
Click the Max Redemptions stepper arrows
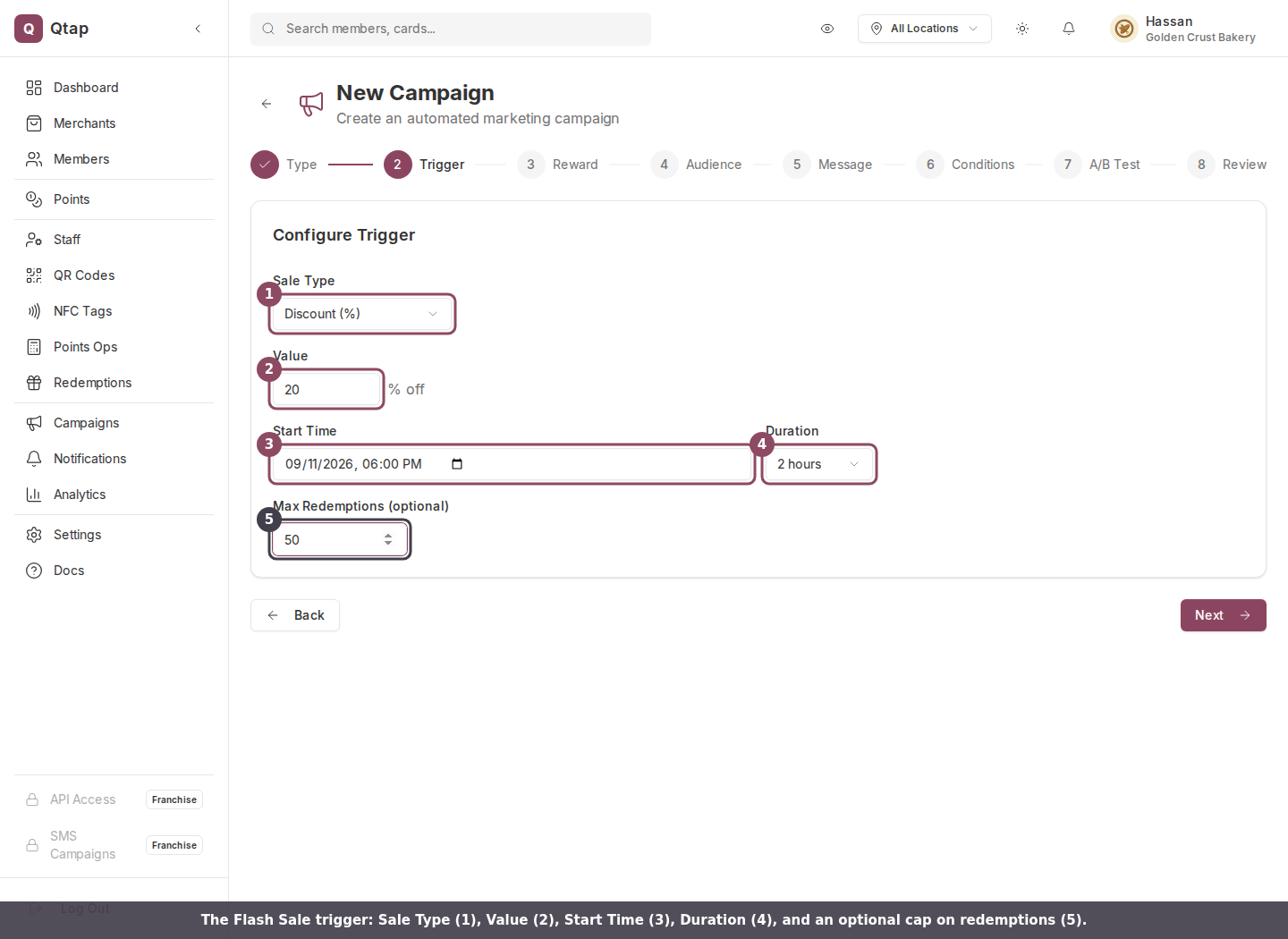pos(388,539)
